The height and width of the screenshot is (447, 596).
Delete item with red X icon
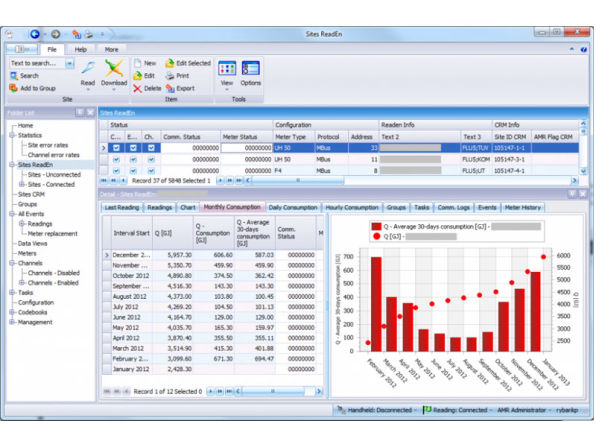(138, 89)
